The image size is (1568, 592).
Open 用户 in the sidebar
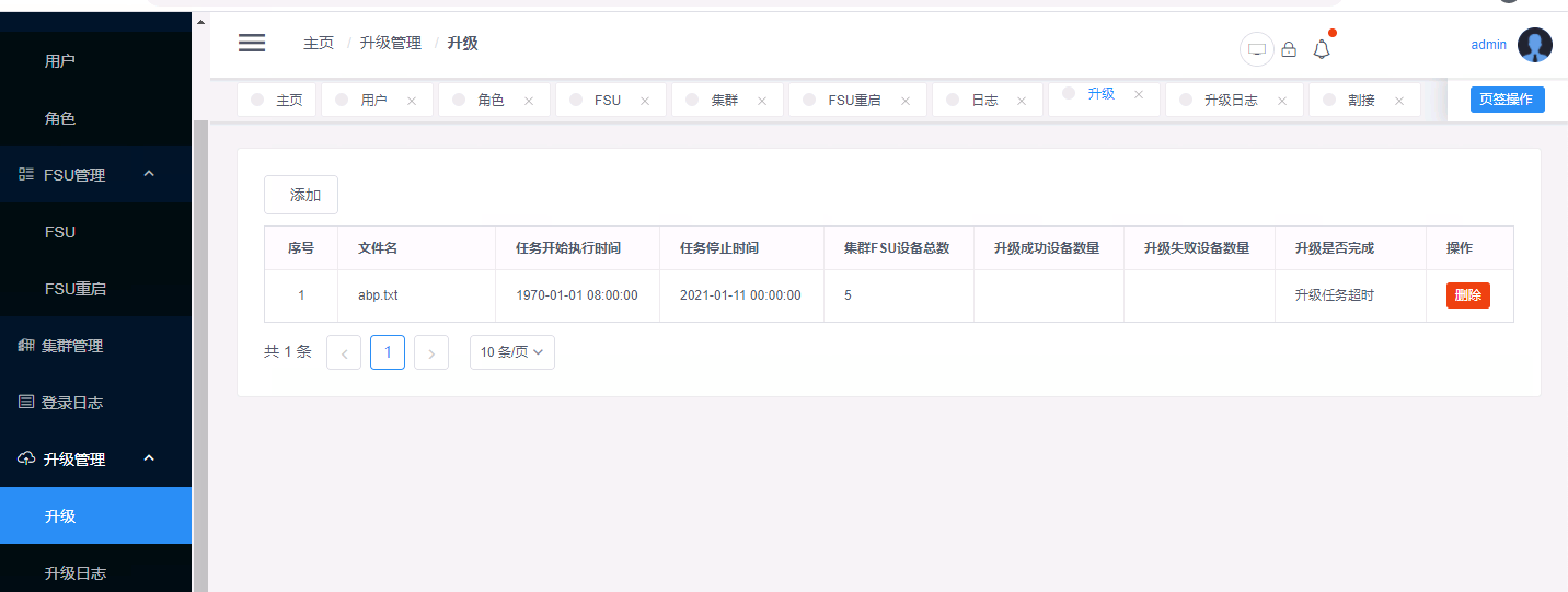coord(96,61)
